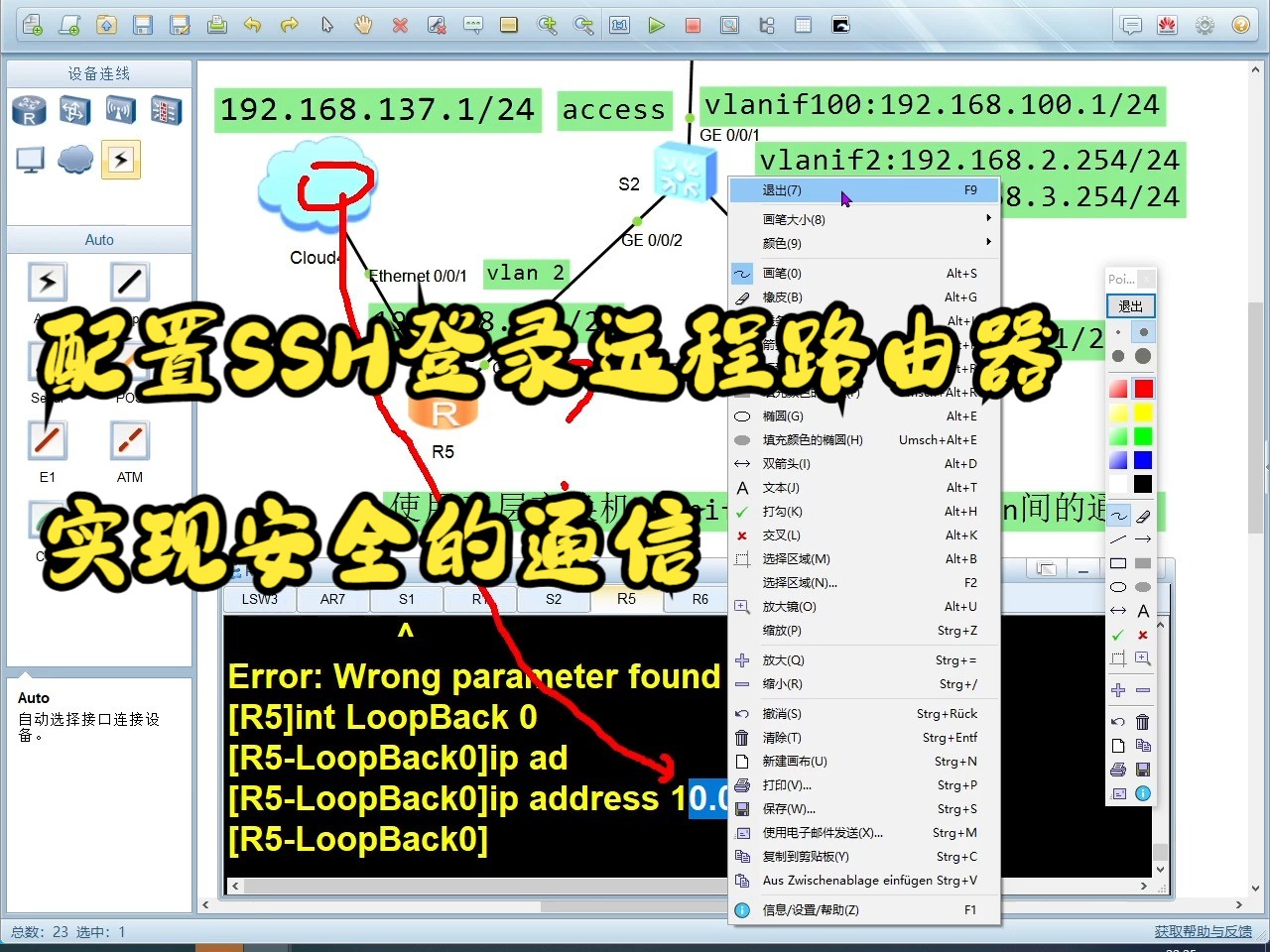Select the connection cable category icon
The width and height of the screenshot is (1270, 952).
tap(121, 159)
